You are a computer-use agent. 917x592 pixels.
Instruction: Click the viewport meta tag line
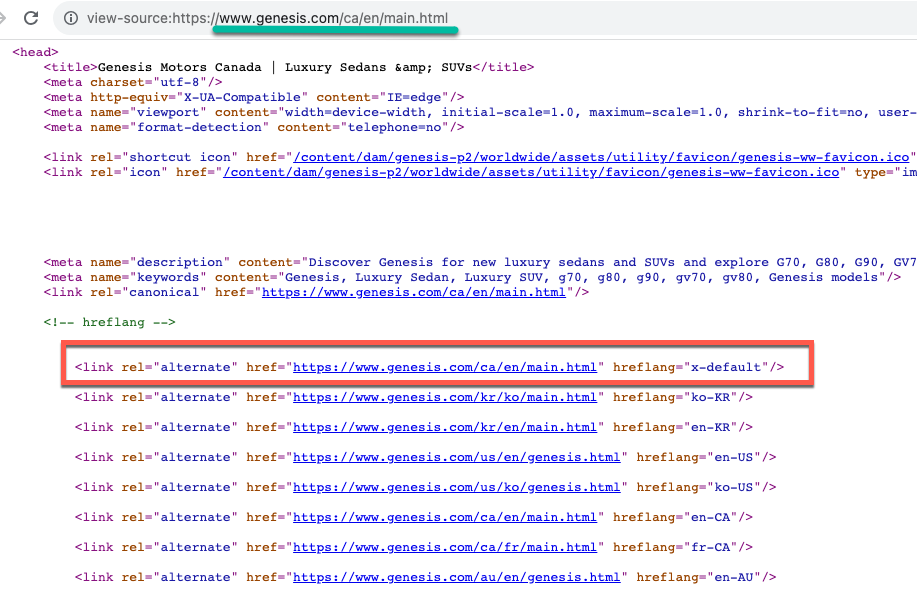point(480,112)
